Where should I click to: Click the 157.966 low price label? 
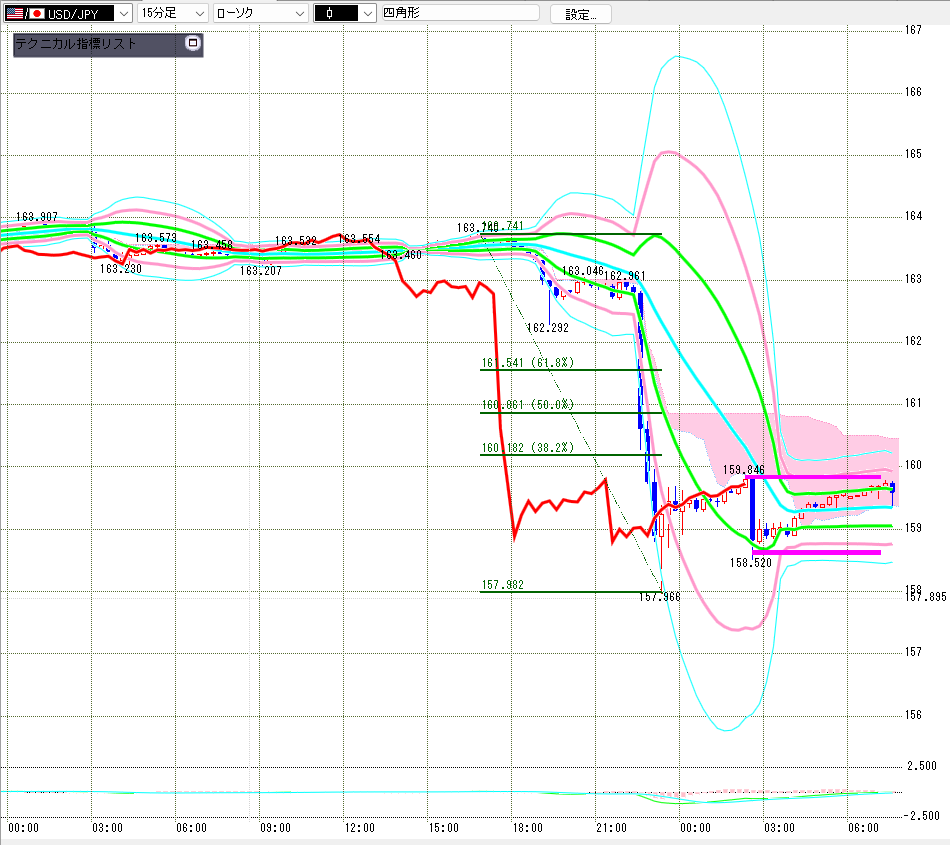click(x=660, y=597)
